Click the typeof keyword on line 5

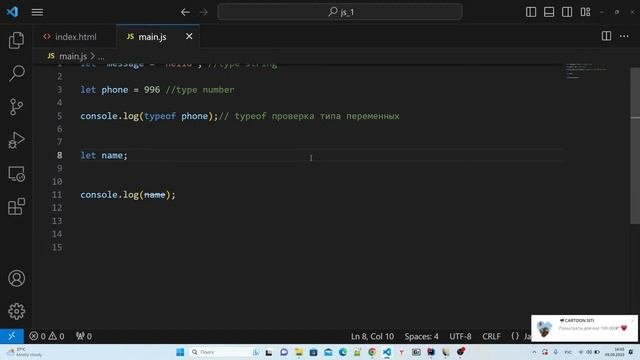[x=160, y=116]
